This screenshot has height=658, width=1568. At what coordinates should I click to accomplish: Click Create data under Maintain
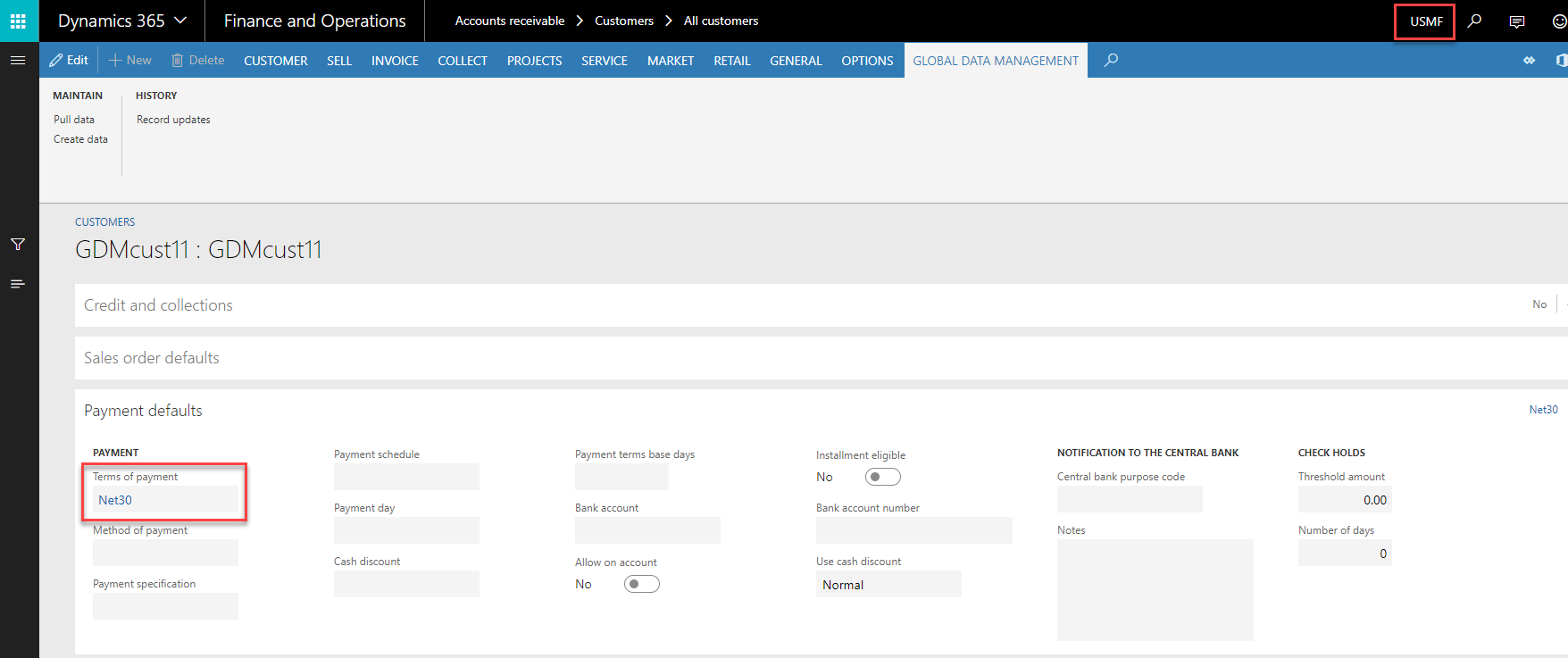[x=80, y=139]
